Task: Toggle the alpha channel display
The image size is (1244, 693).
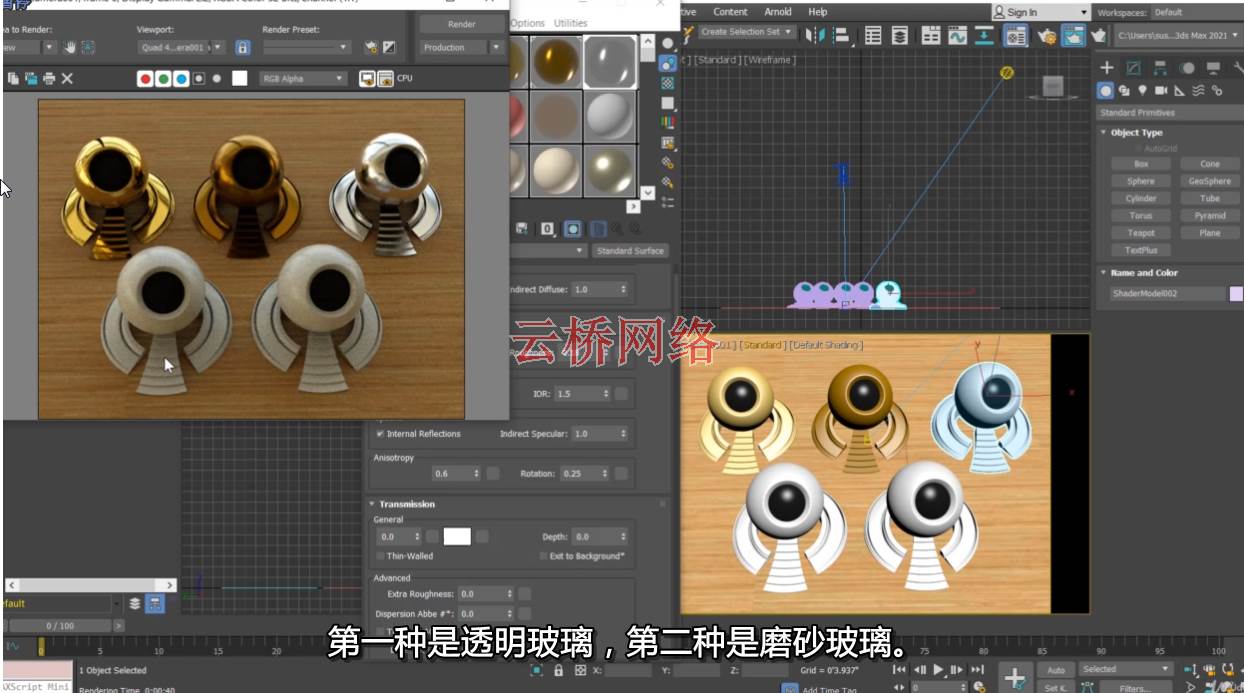Action: 199,78
